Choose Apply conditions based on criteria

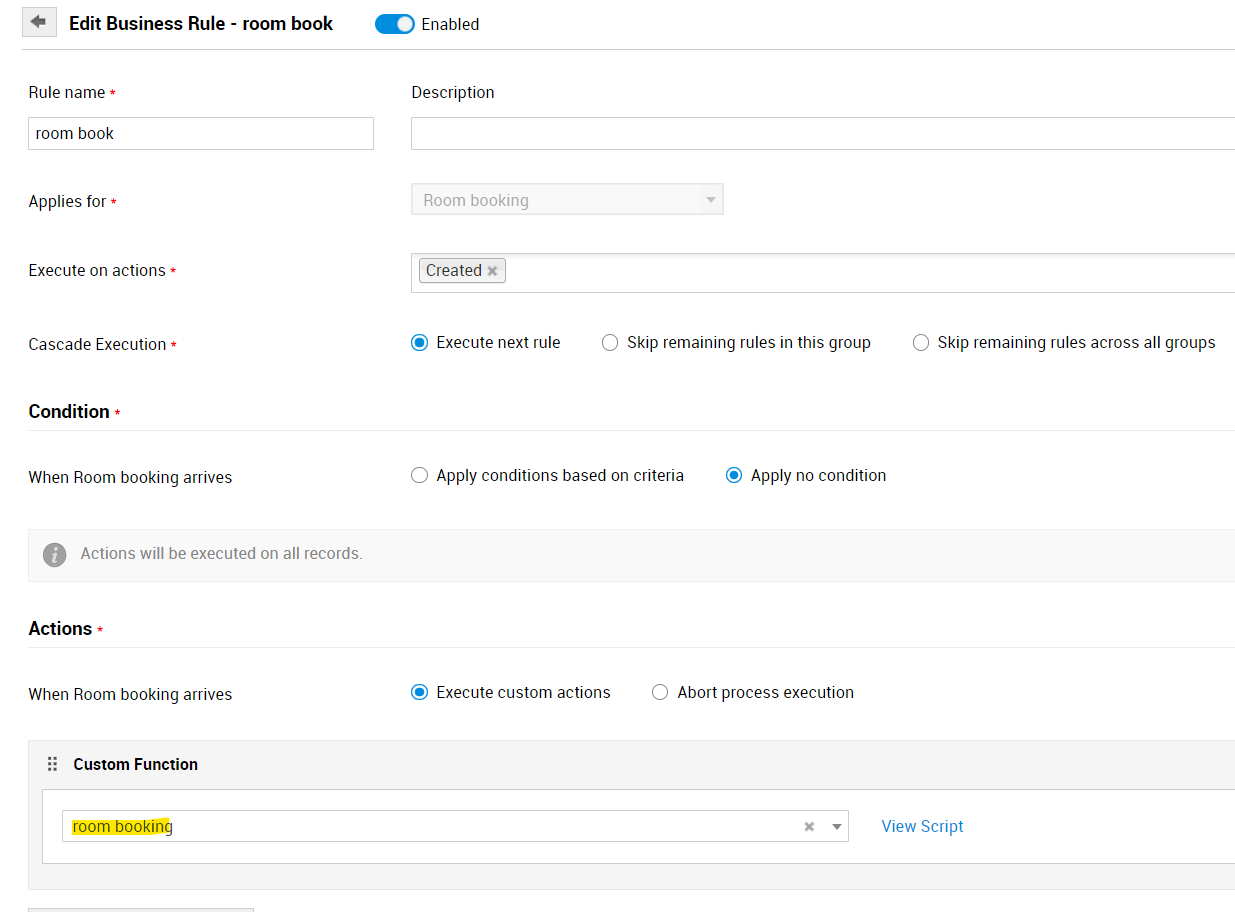[x=420, y=476]
